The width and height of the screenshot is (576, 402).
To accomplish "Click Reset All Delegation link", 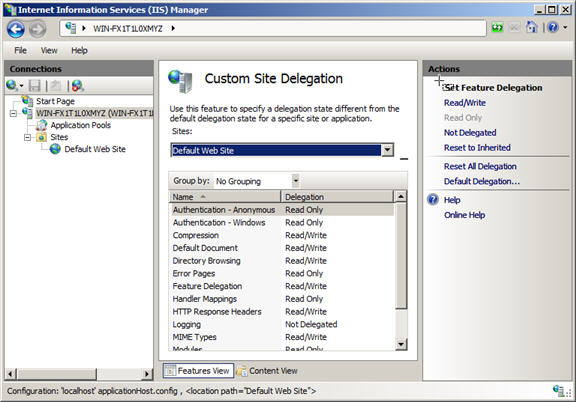I will point(480,166).
